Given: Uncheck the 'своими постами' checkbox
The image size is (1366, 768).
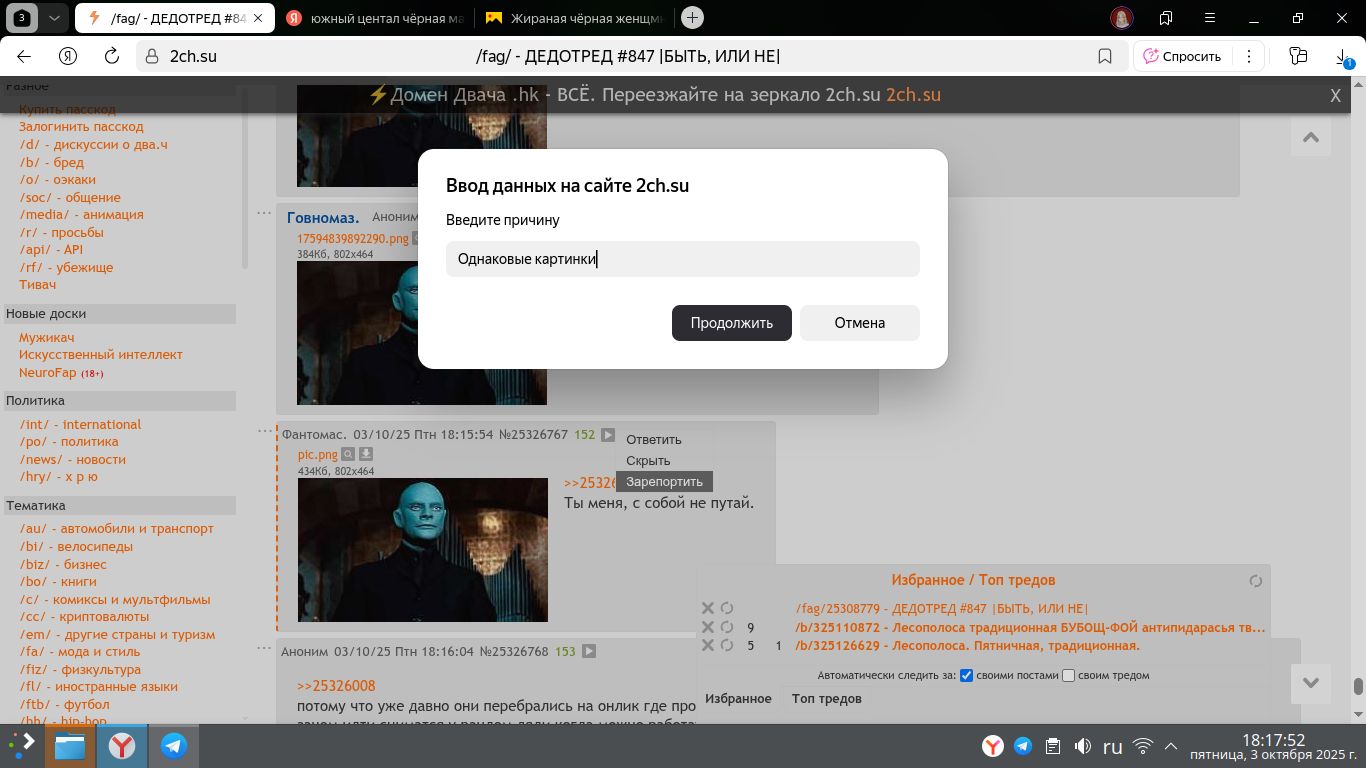Looking at the screenshot, I should coord(967,675).
